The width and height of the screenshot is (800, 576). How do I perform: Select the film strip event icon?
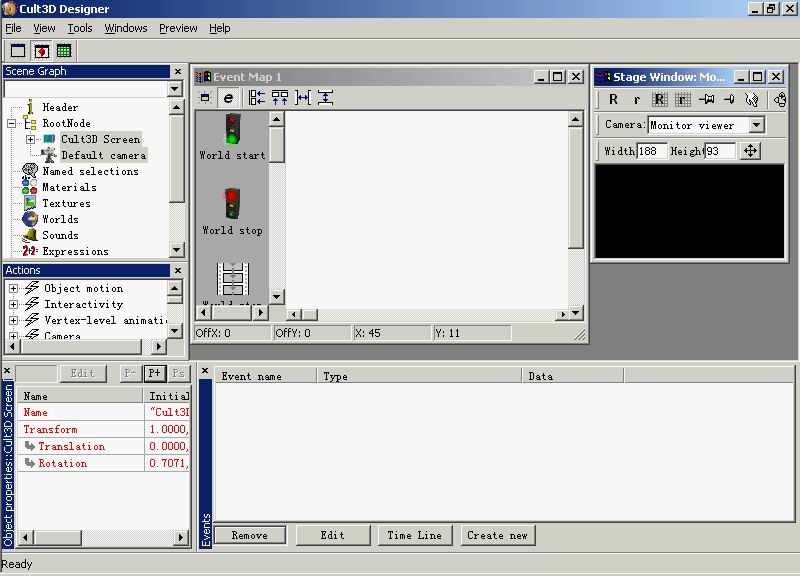(x=233, y=279)
